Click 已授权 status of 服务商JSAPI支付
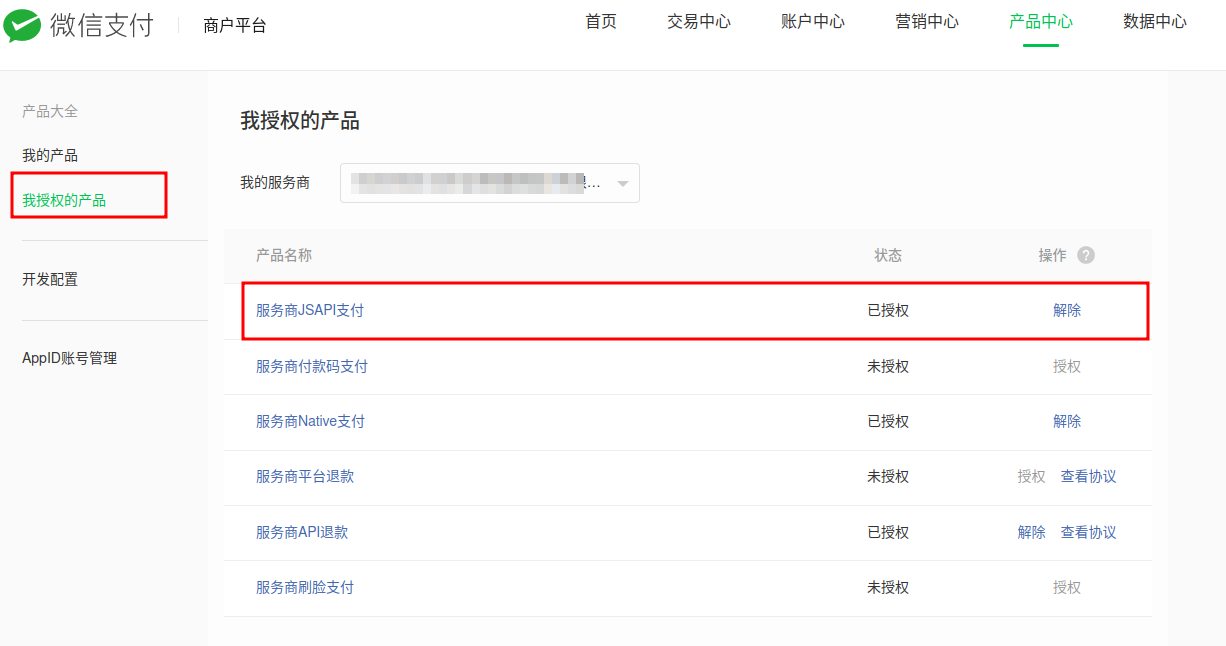 click(888, 310)
